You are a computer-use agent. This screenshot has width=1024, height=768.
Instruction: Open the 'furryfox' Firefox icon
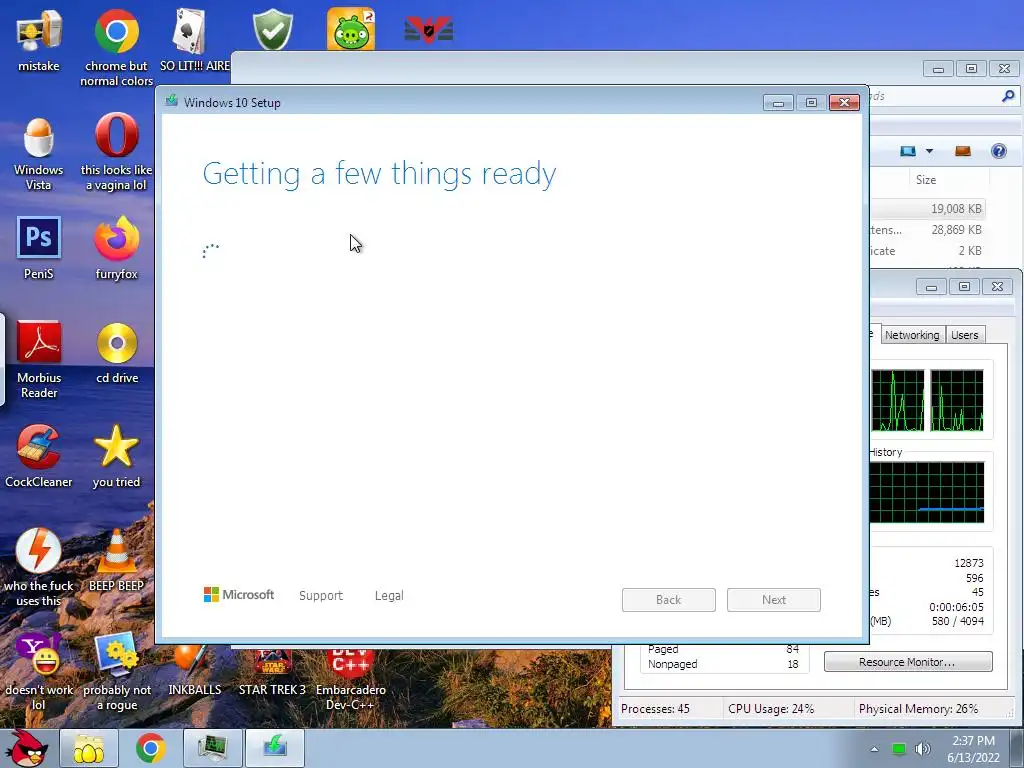coord(116,248)
